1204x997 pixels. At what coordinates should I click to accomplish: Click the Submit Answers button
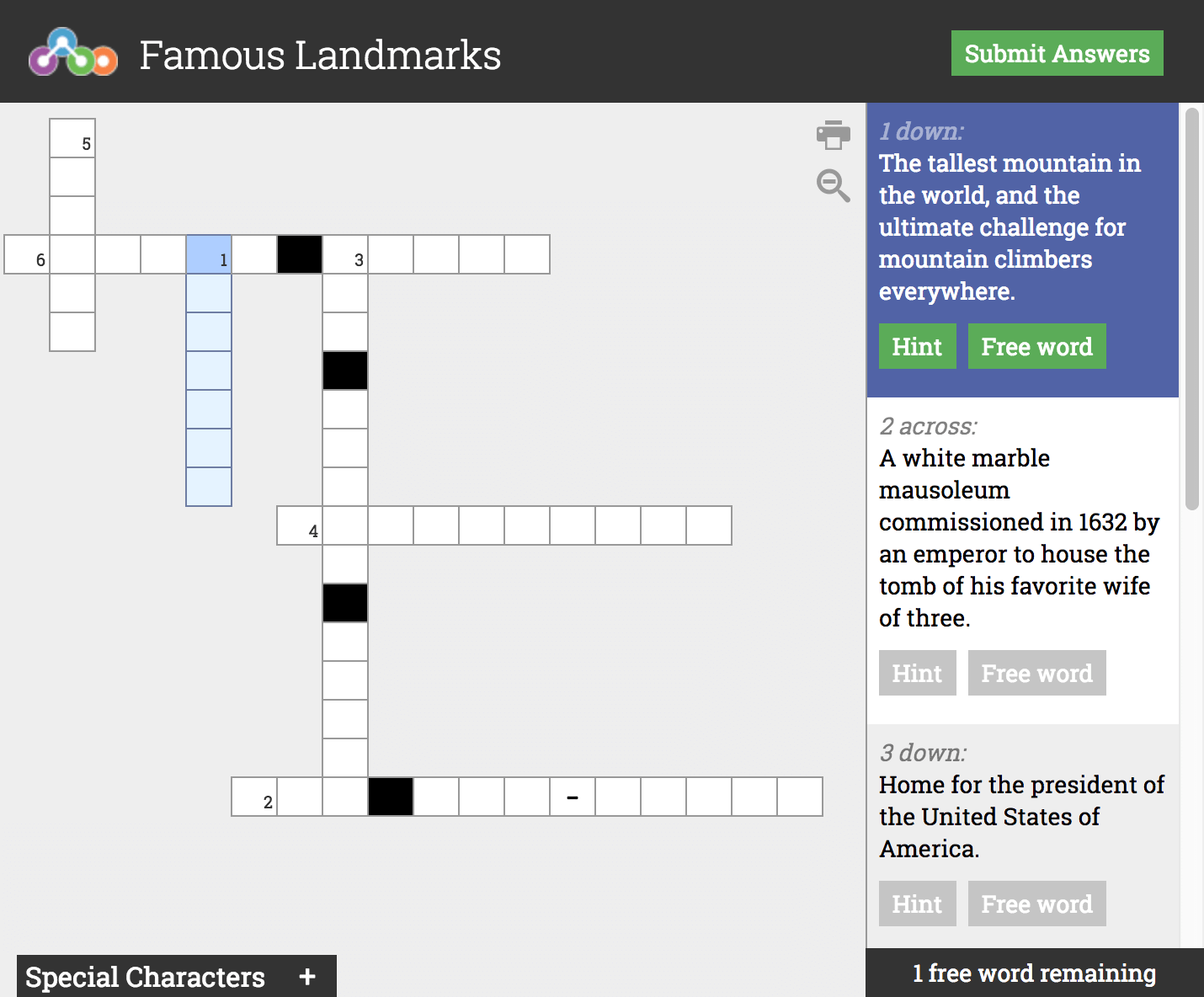(1057, 53)
